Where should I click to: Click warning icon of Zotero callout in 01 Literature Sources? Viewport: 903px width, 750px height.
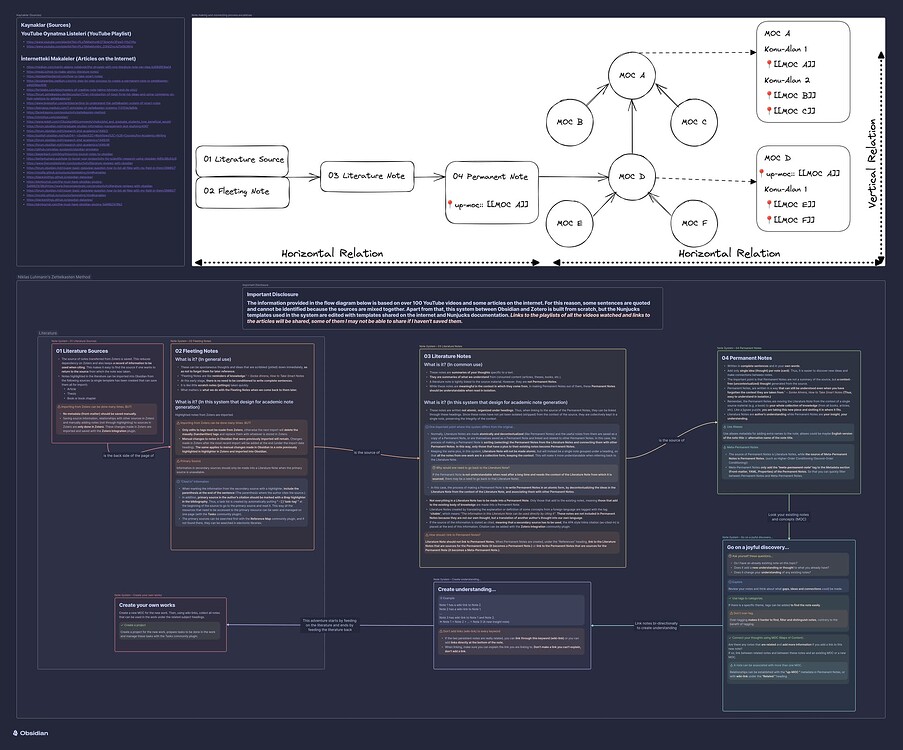58,405
